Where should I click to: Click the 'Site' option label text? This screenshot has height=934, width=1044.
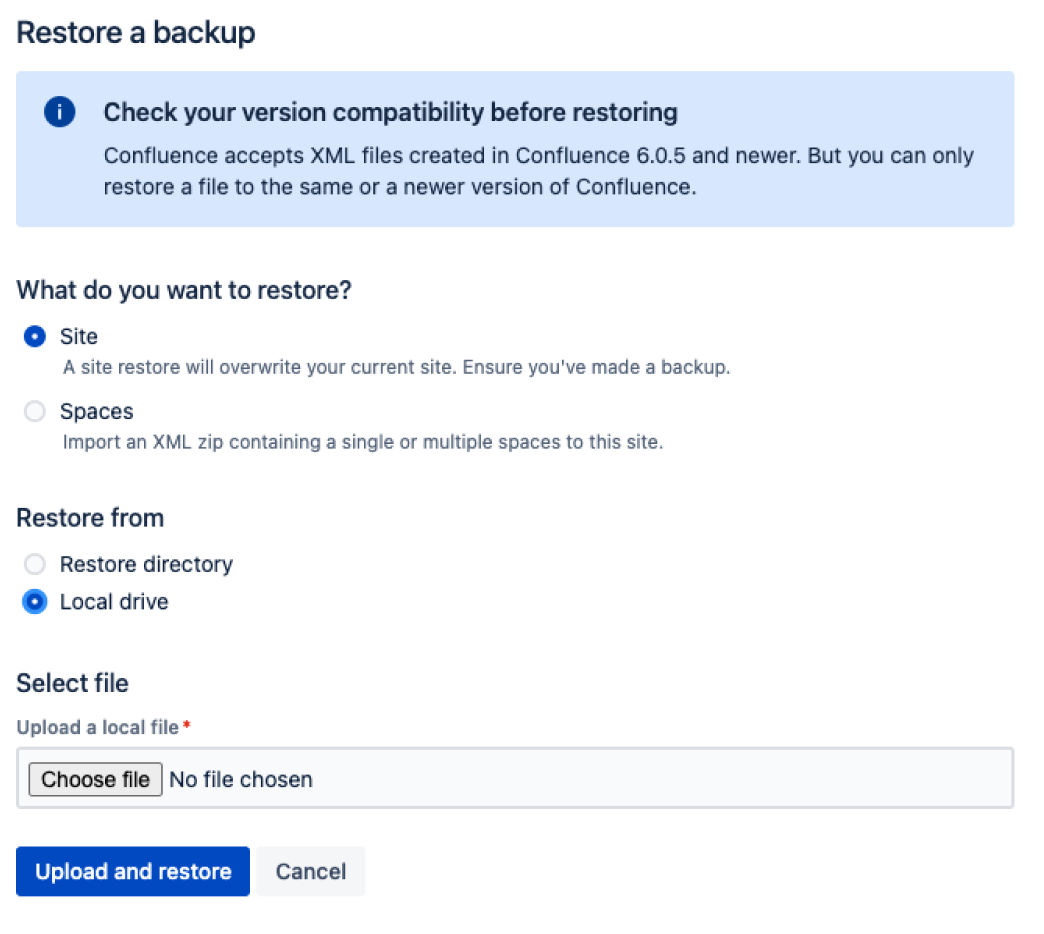(x=79, y=337)
